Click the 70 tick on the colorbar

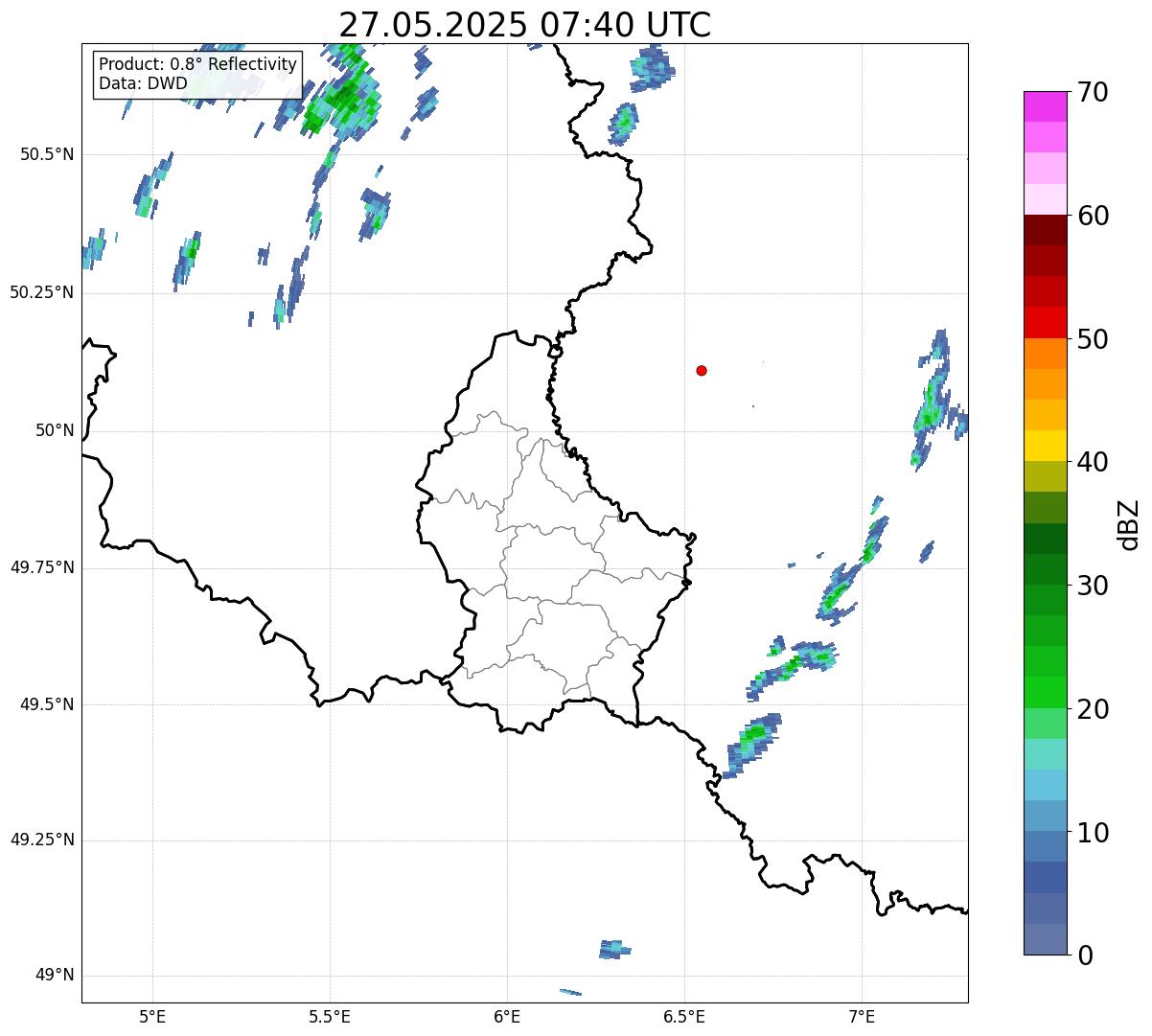[1094, 93]
